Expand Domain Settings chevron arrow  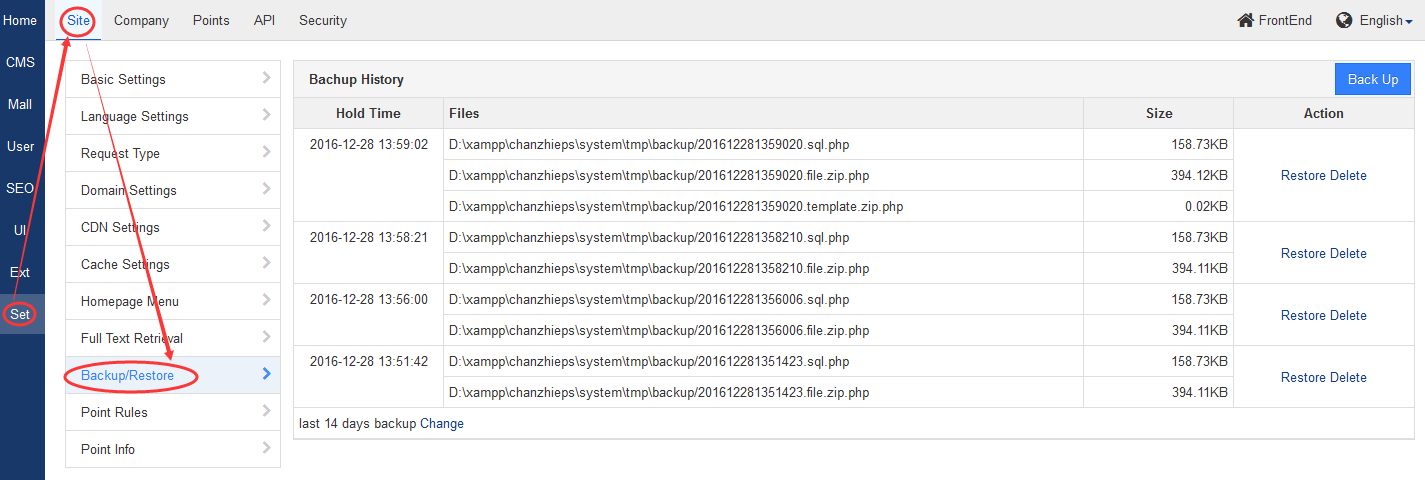pyautogui.click(x=266, y=189)
